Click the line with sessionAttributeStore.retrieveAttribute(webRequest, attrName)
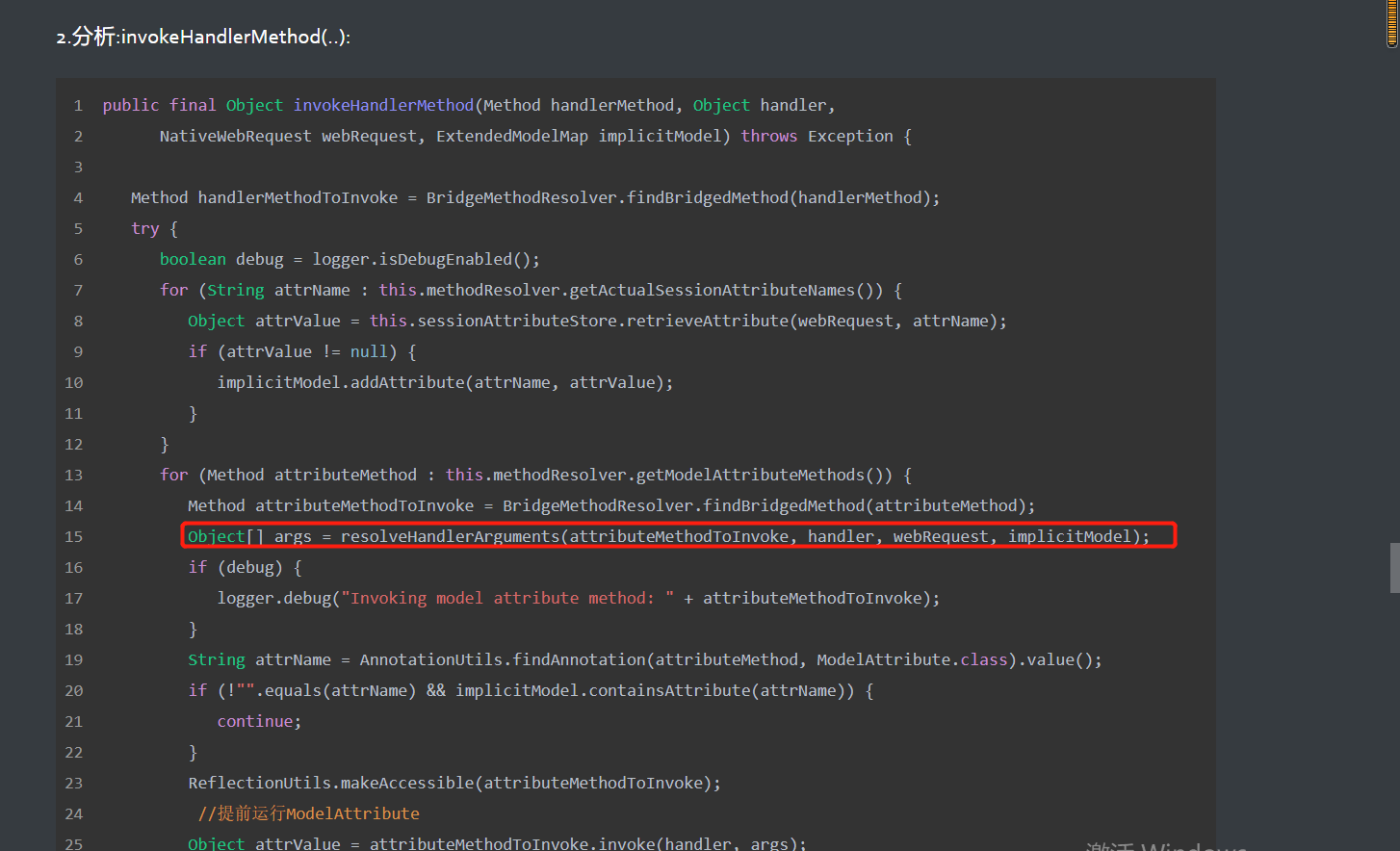Image resolution: width=1400 pixels, height=851 pixels. (597, 321)
